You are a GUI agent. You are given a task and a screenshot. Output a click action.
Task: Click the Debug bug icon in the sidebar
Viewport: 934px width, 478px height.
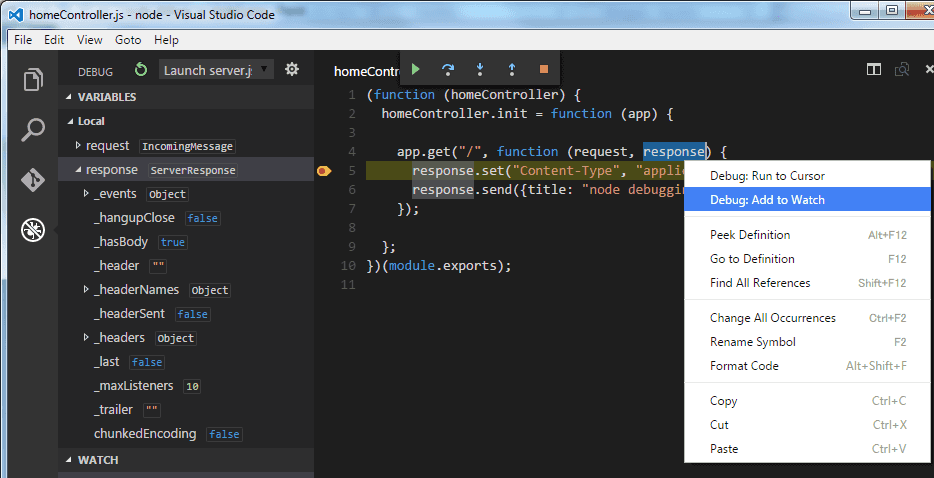[33, 231]
